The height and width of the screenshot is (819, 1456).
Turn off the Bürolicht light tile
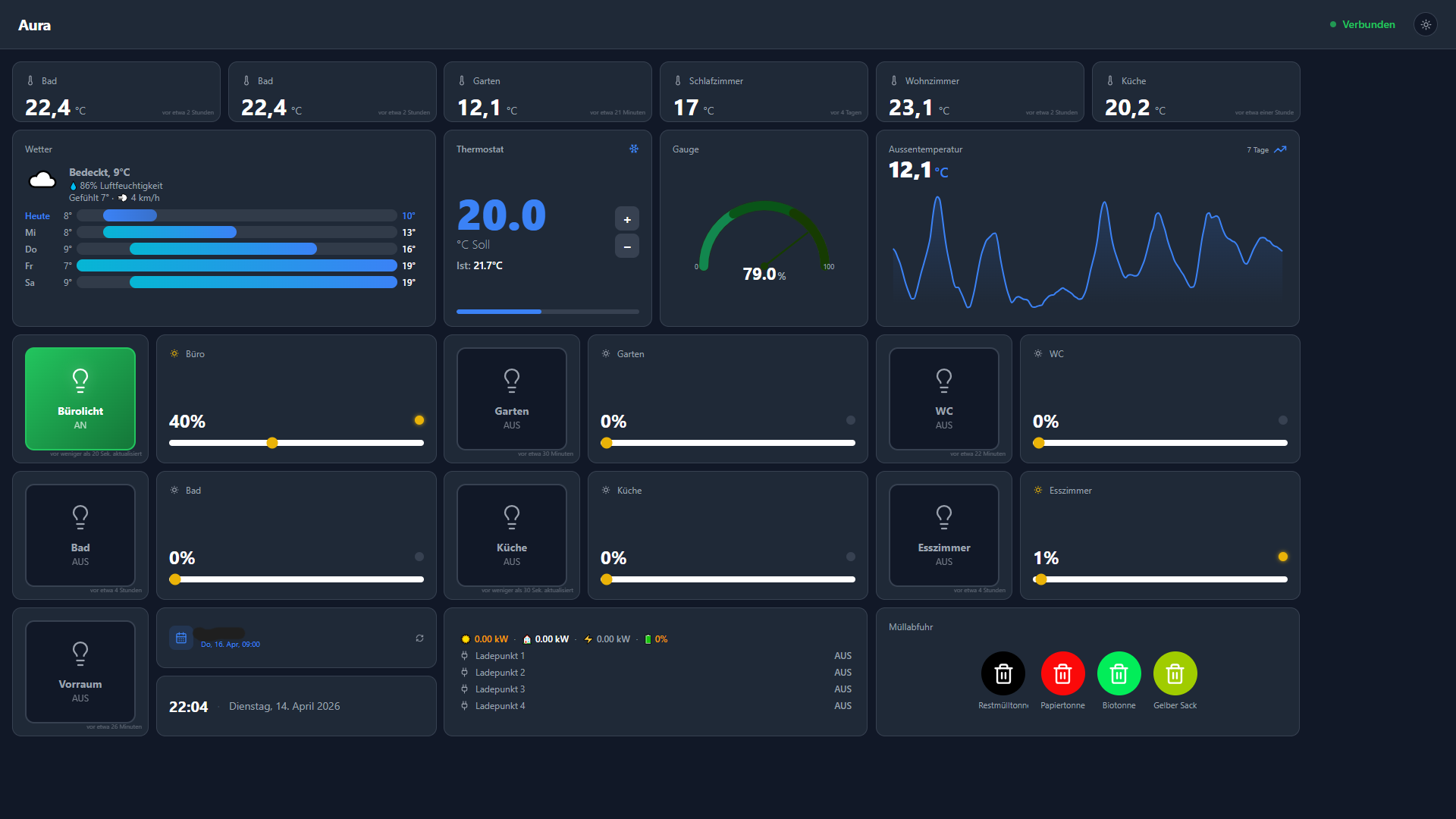(x=80, y=399)
